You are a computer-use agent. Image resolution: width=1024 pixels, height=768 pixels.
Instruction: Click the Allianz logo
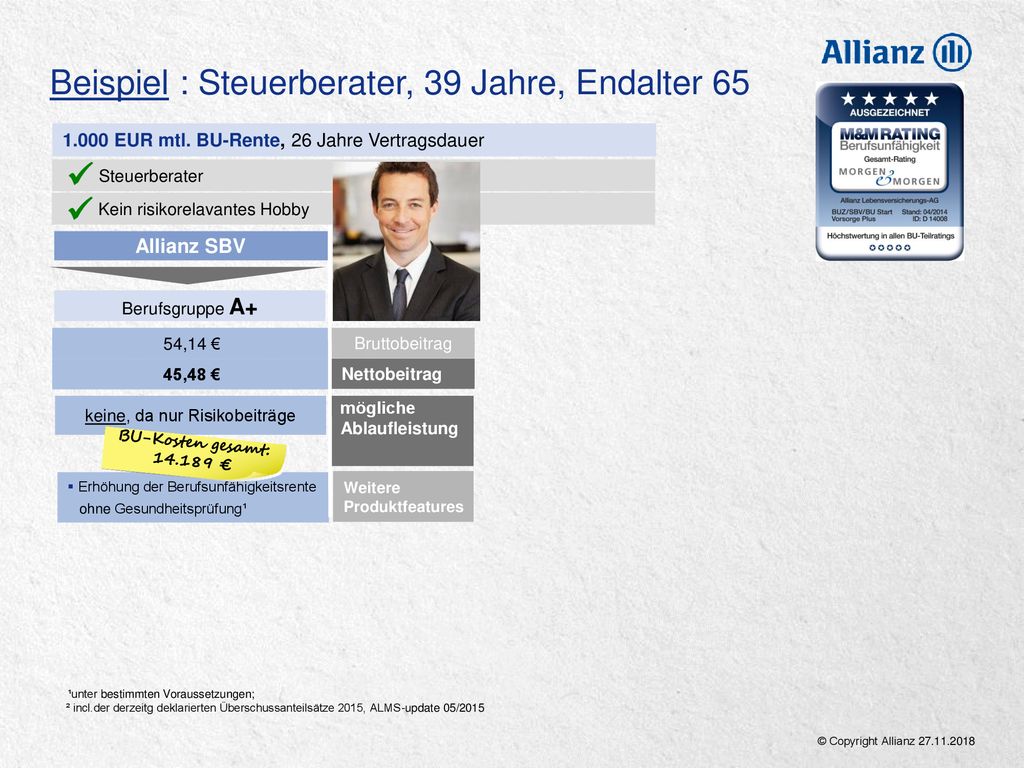tap(896, 52)
